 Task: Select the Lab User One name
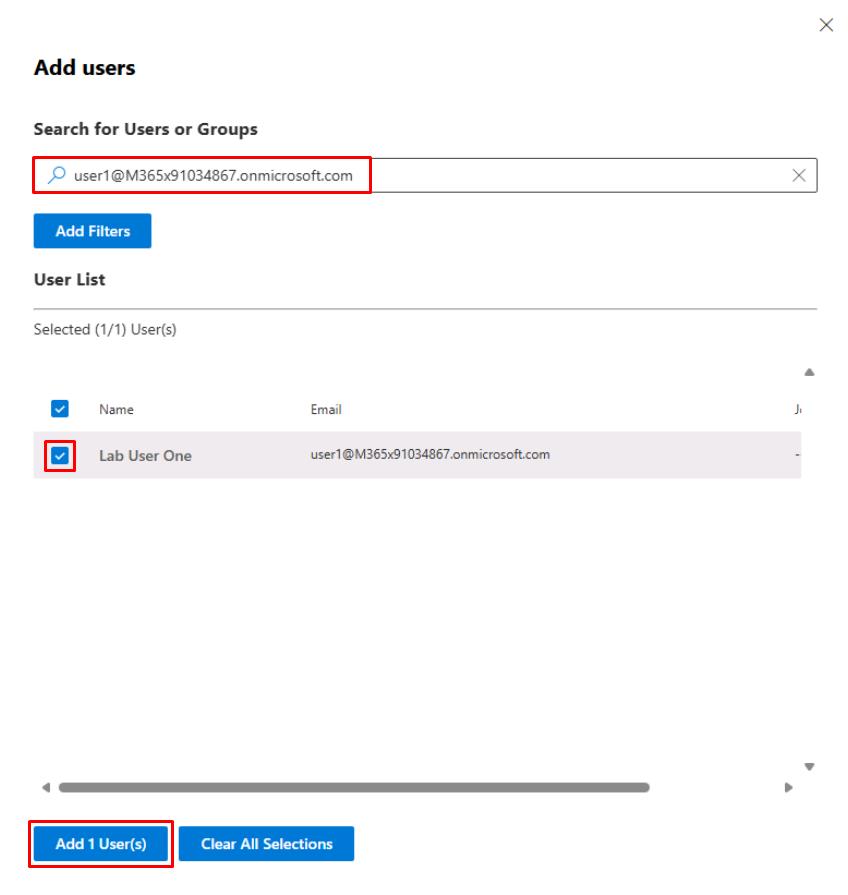click(x=145, y=455)
